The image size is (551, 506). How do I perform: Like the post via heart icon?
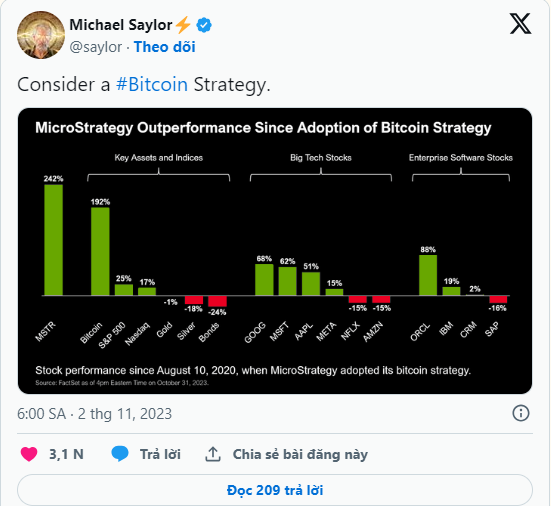29,454
